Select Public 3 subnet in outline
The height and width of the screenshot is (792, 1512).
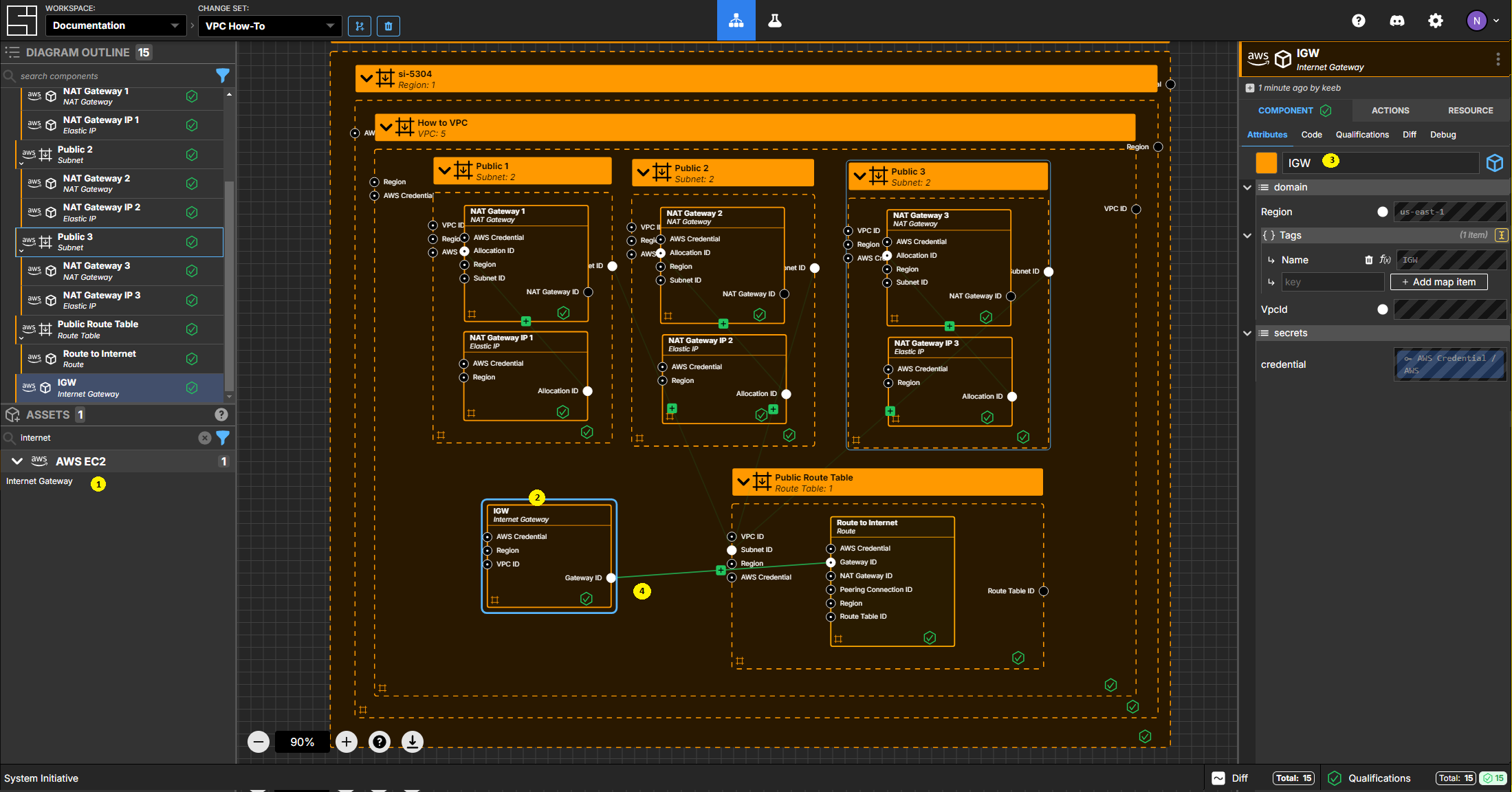(120, 242)
